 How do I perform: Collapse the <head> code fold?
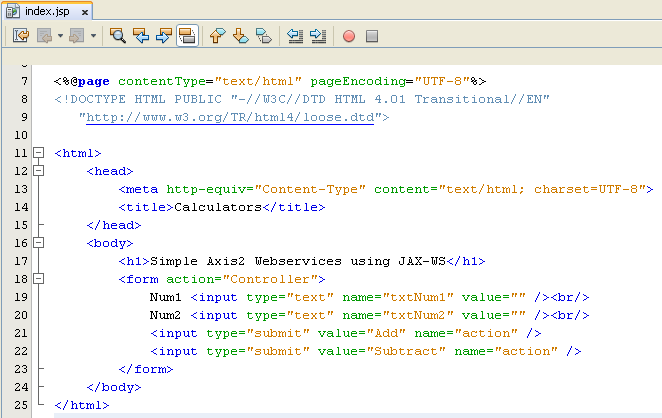38,171
